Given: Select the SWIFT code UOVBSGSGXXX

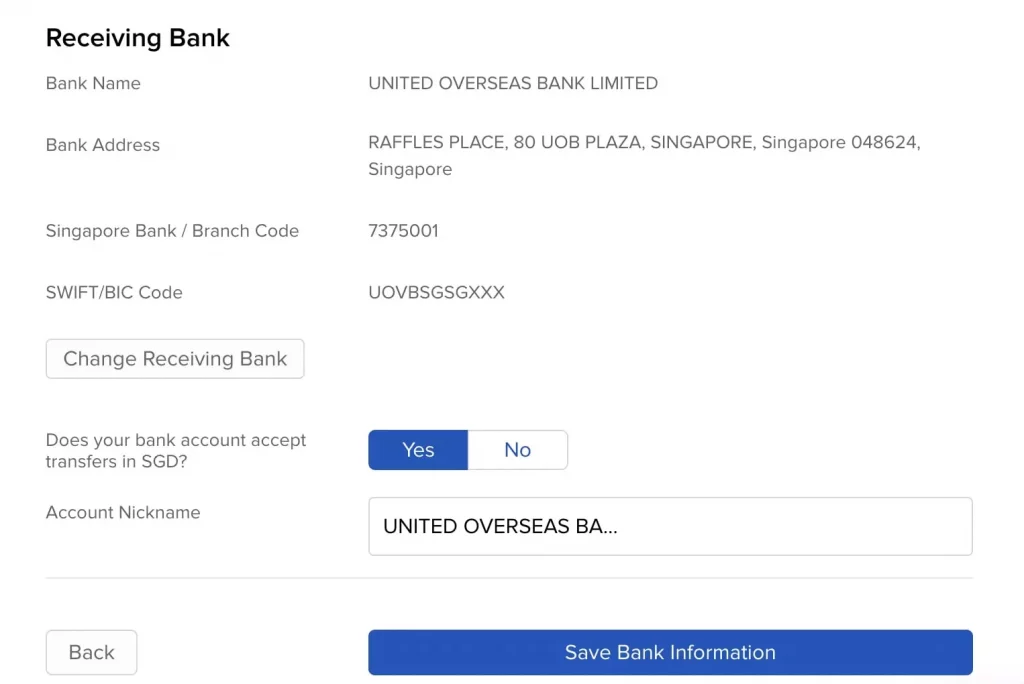Looking at the screenshot, I should [436, 292].
